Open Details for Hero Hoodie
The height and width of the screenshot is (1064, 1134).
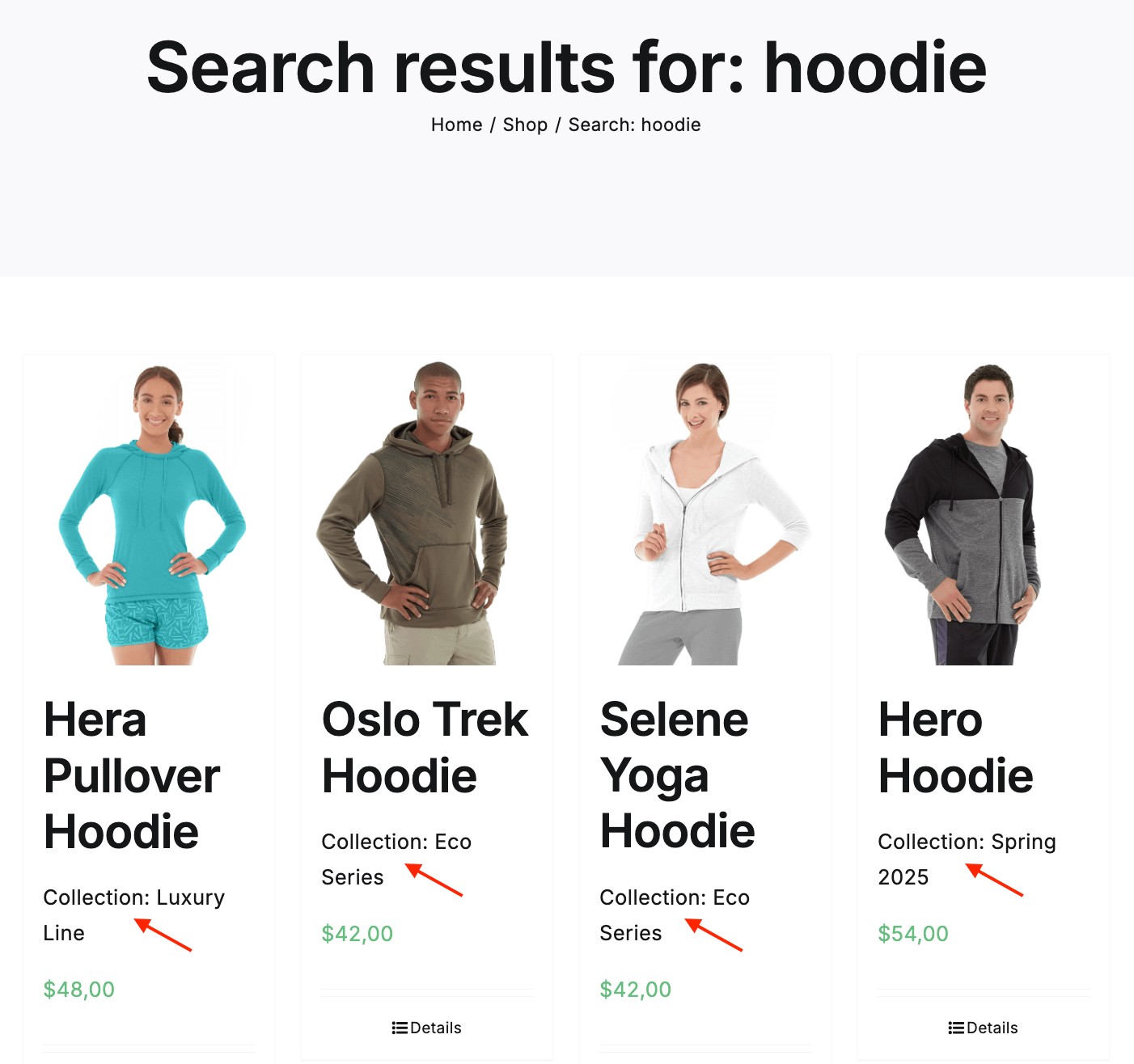point(984,1028)
